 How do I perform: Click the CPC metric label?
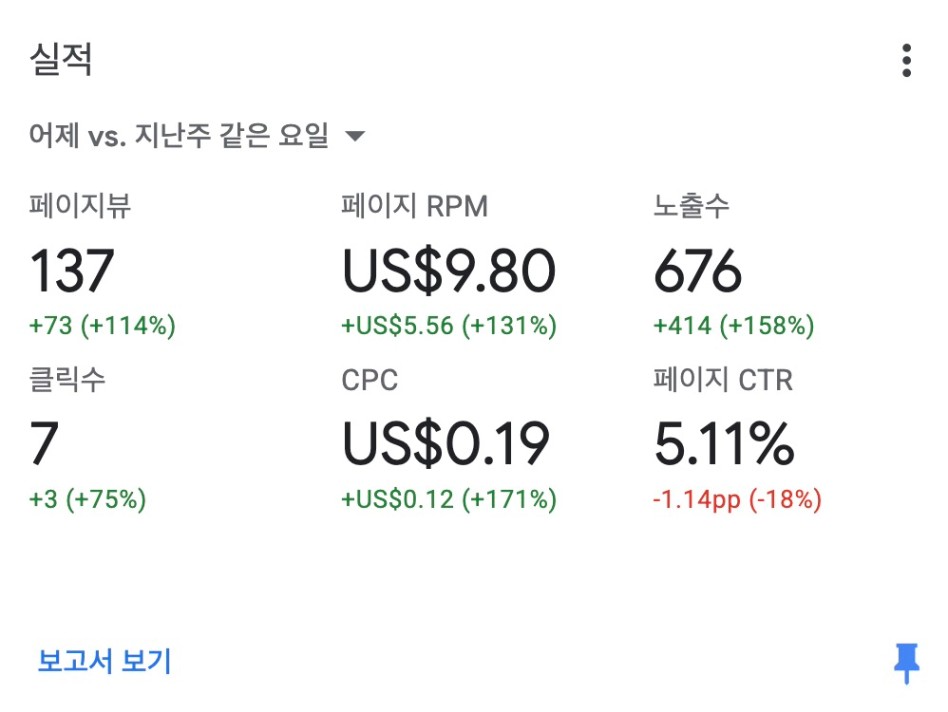[369, 380]
